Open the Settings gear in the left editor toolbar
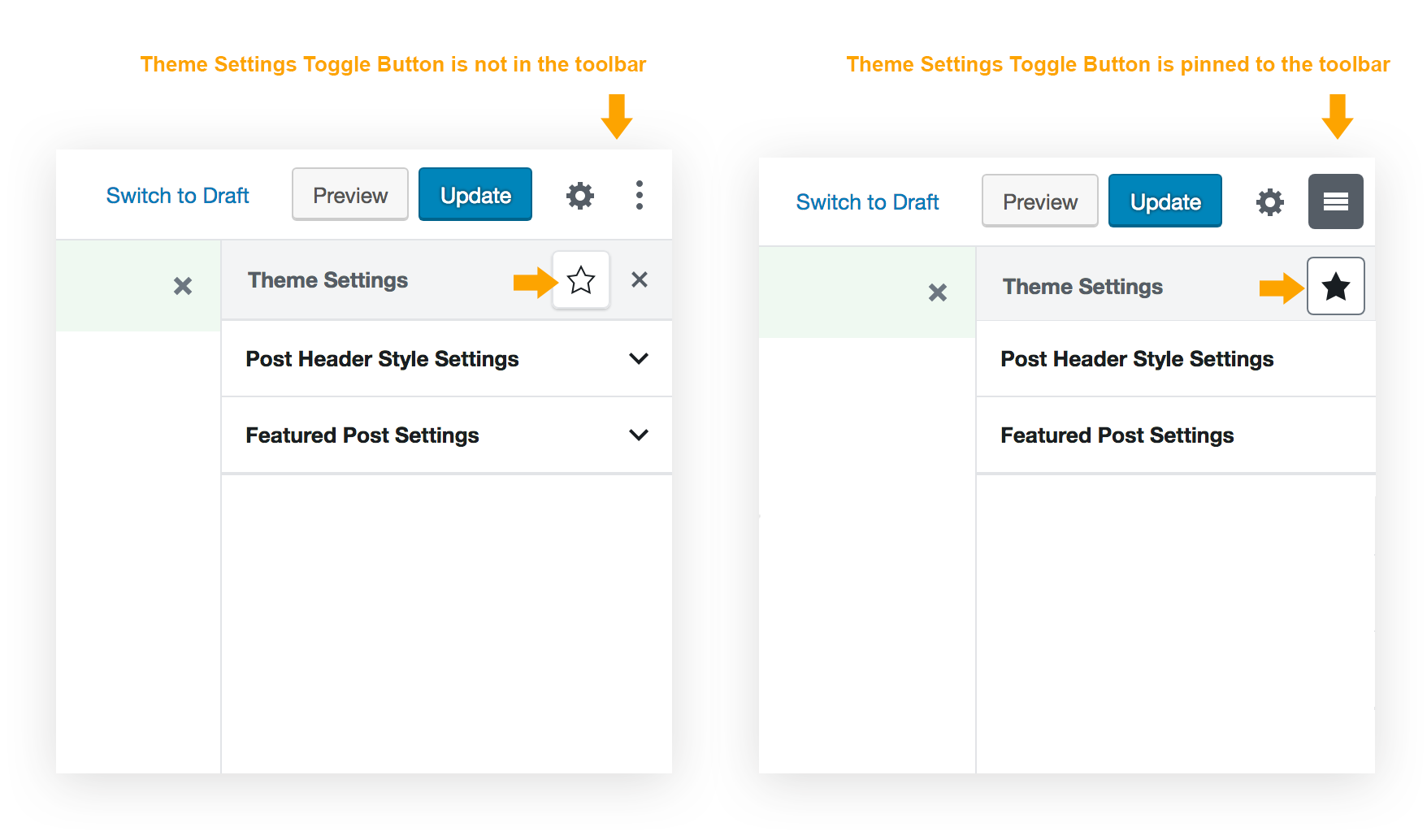 579,195
